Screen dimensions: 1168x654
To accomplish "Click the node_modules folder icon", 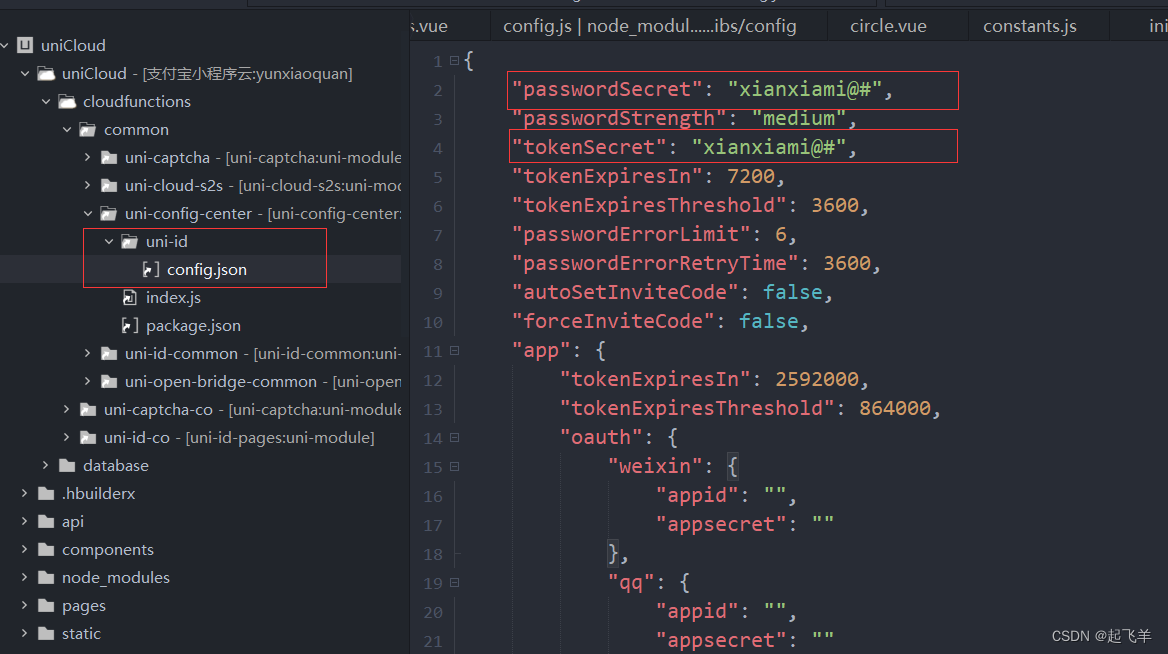I will pyautogui.click(x=46, y=577).
